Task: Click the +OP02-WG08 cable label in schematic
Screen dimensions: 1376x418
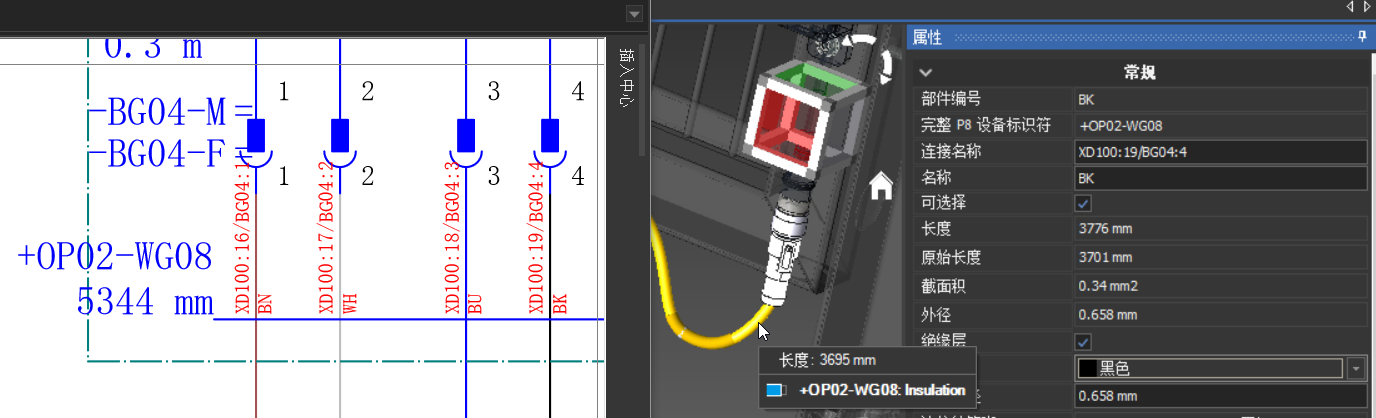Action: pos(115,257)
